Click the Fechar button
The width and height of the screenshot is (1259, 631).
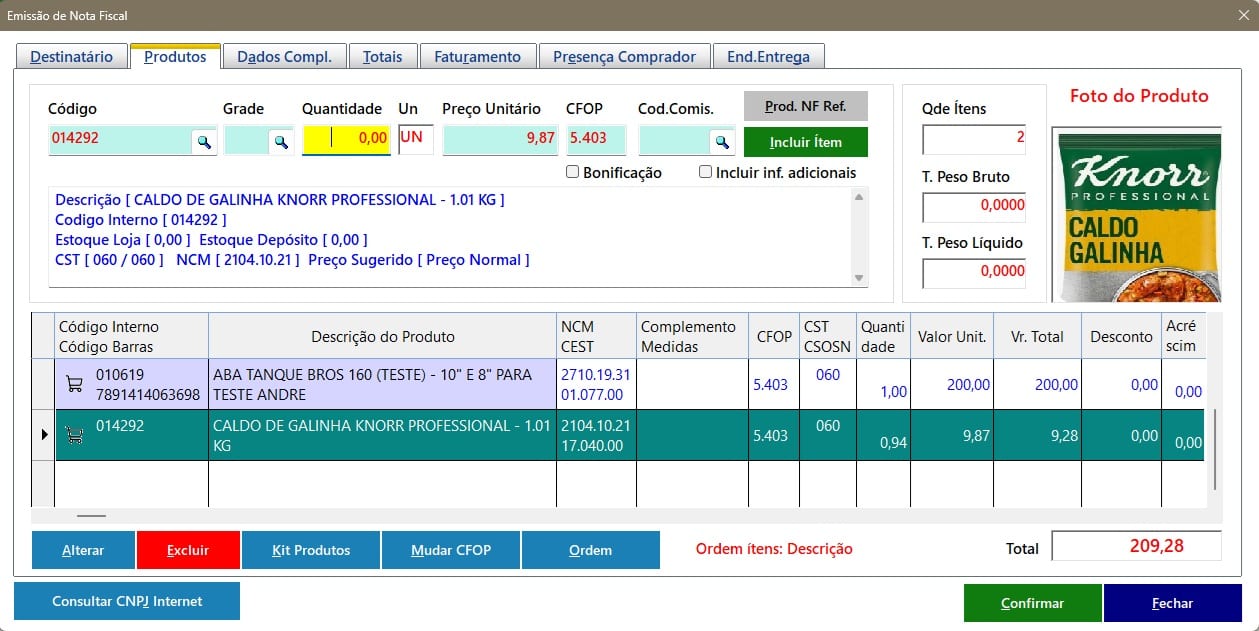[1173, 603]
